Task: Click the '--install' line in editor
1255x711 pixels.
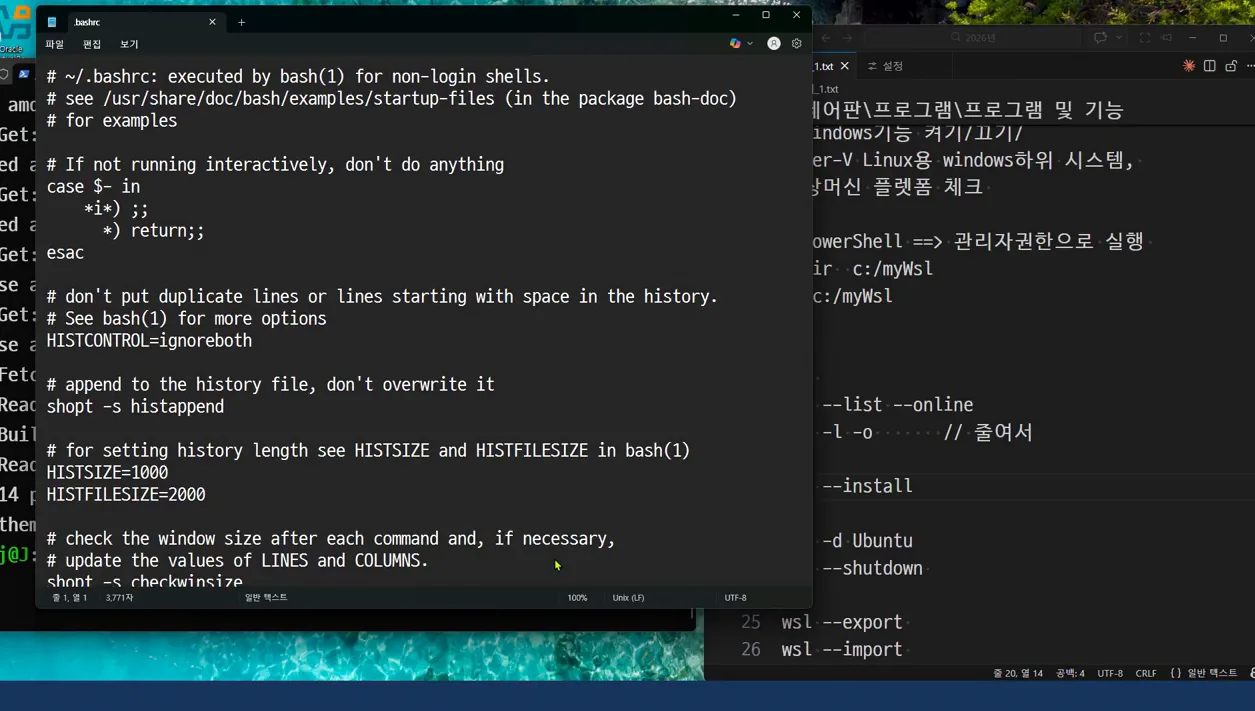Action: [x=867, y=486]
